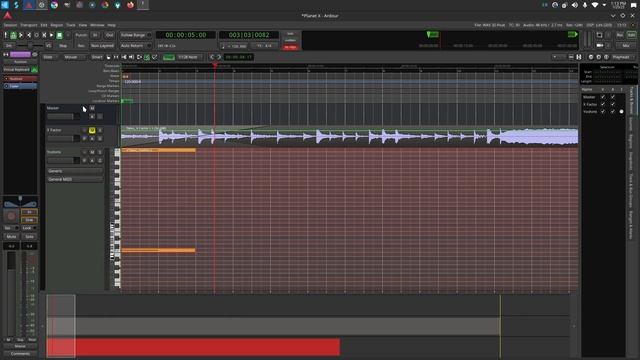Trigger the MIDI panic button
The image size is (640, 360).
click(x=6, y=35)
